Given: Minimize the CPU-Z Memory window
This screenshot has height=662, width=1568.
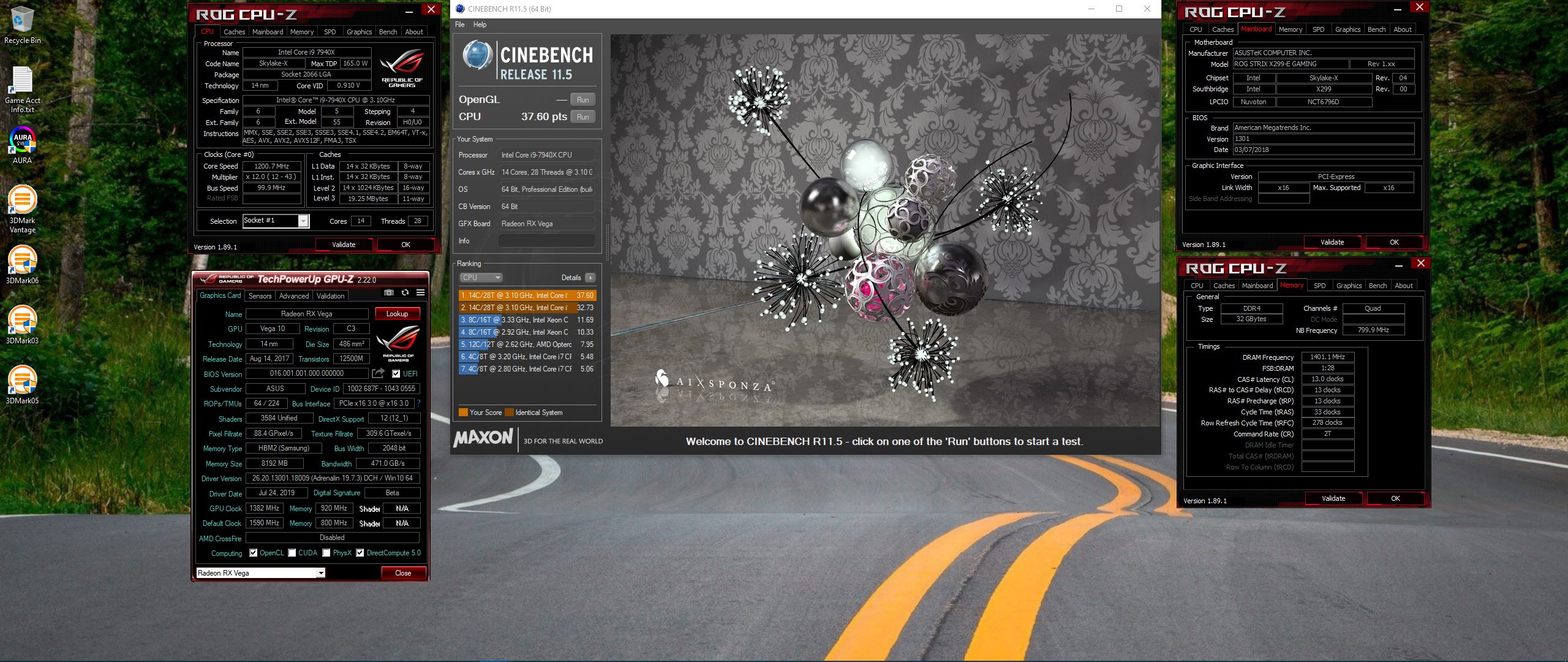Looking at the screenshot, I should click(x=1398, y=265).
